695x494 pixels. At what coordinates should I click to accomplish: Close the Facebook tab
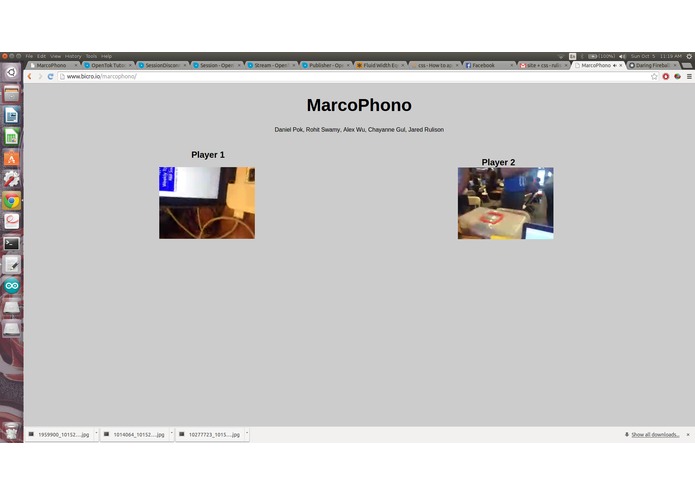click(x=511, y=65)
